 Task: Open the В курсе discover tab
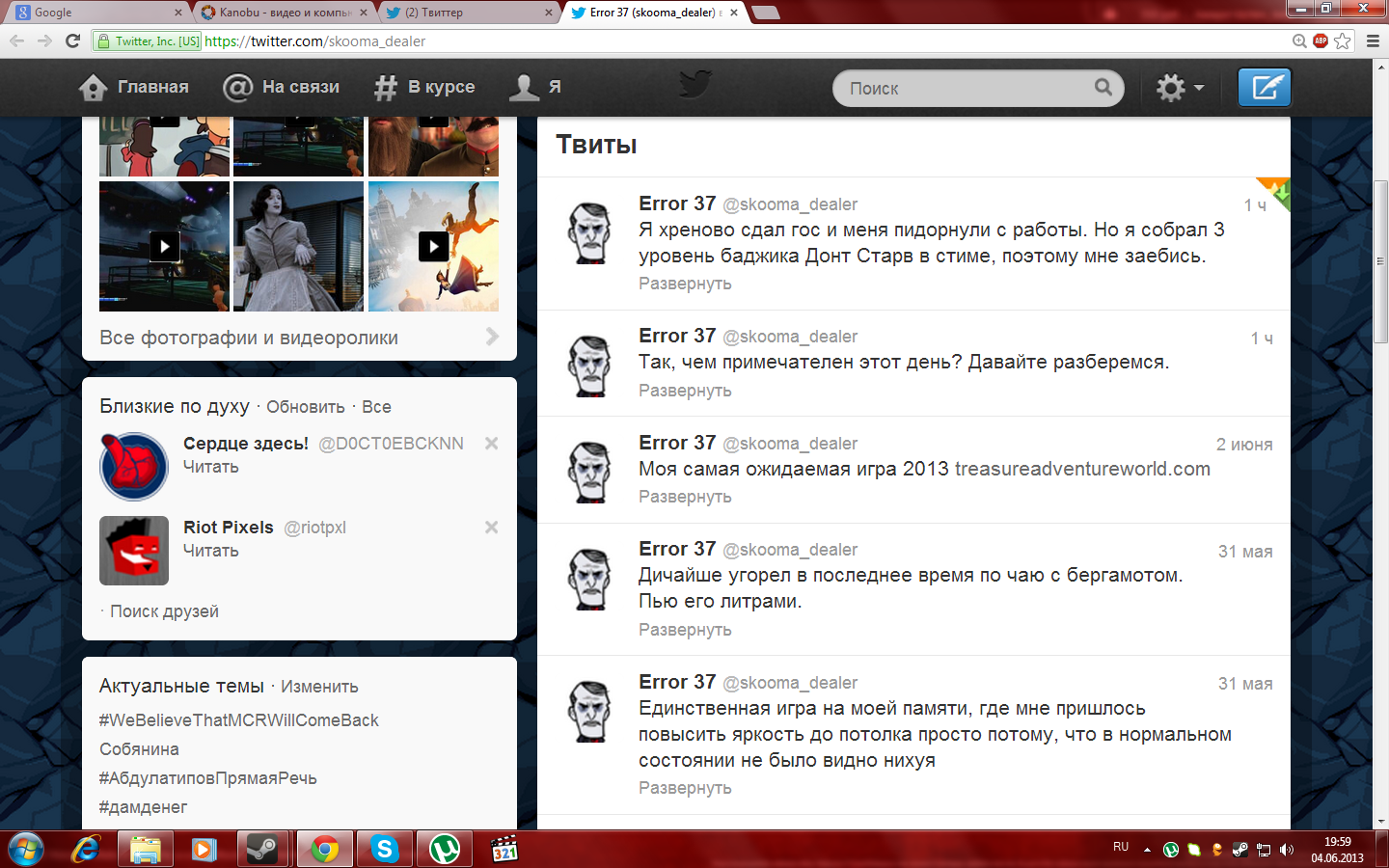pos(424,87)
